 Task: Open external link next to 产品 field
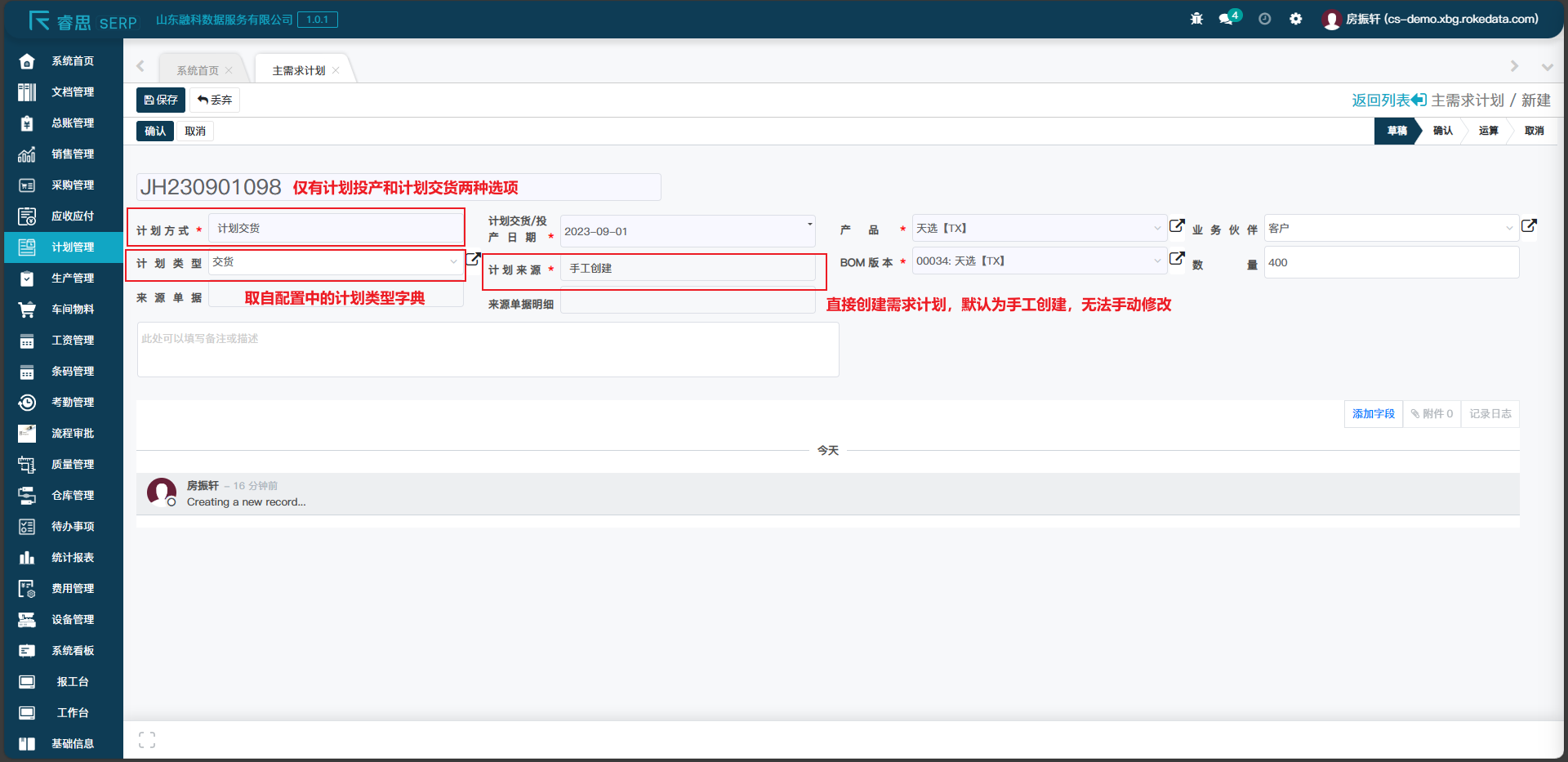tap(1177, 226)
